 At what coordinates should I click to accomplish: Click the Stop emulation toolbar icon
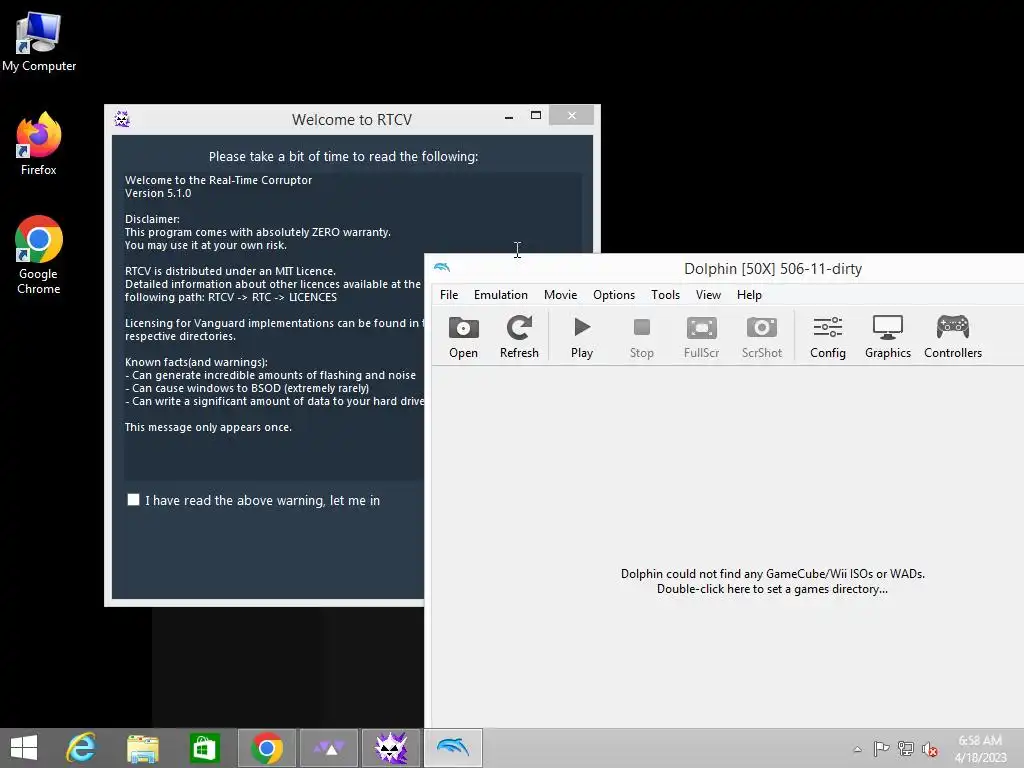pyautogui.click(x=641, y=336)
